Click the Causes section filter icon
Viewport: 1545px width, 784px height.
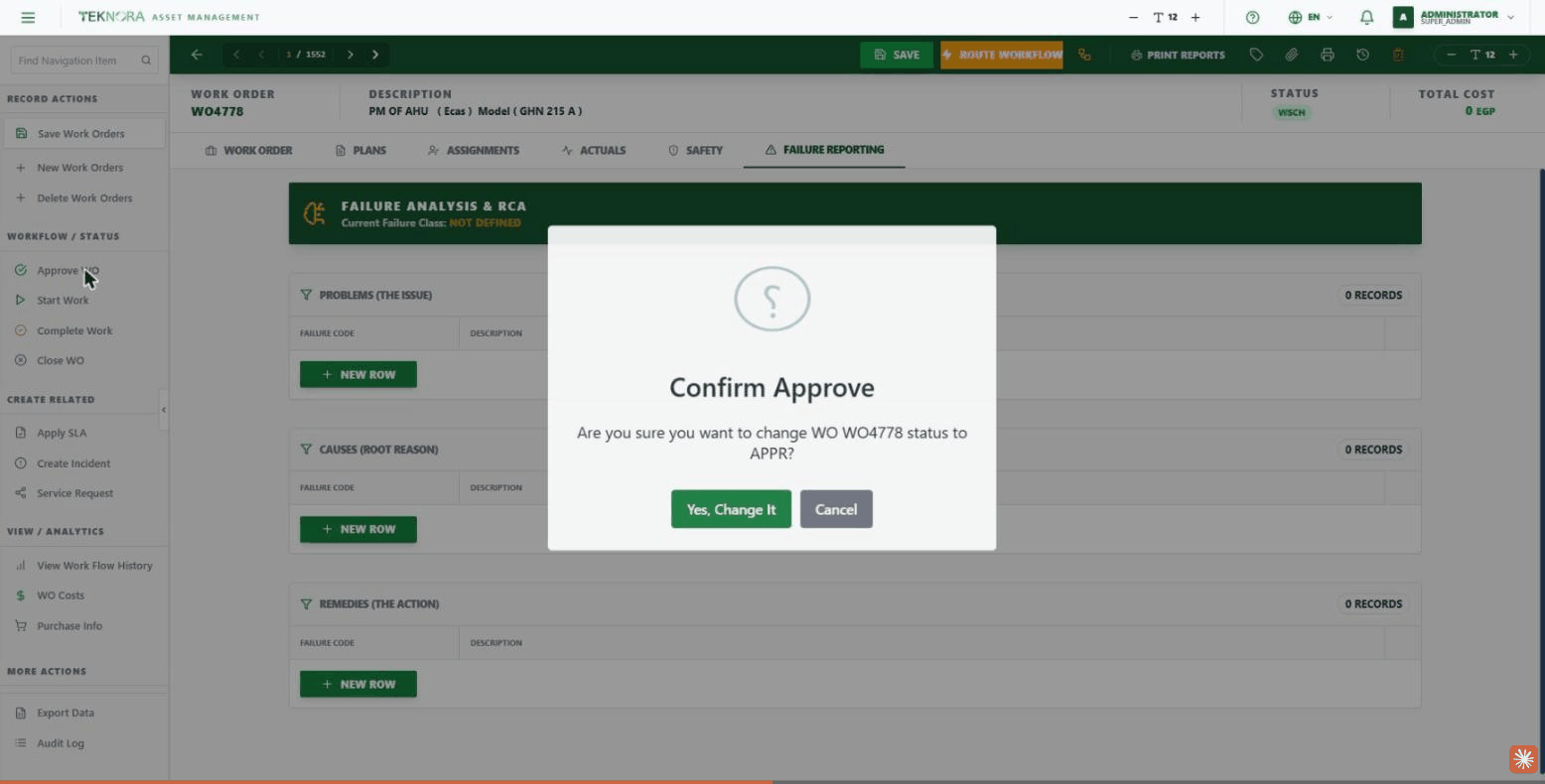[306, 450]
